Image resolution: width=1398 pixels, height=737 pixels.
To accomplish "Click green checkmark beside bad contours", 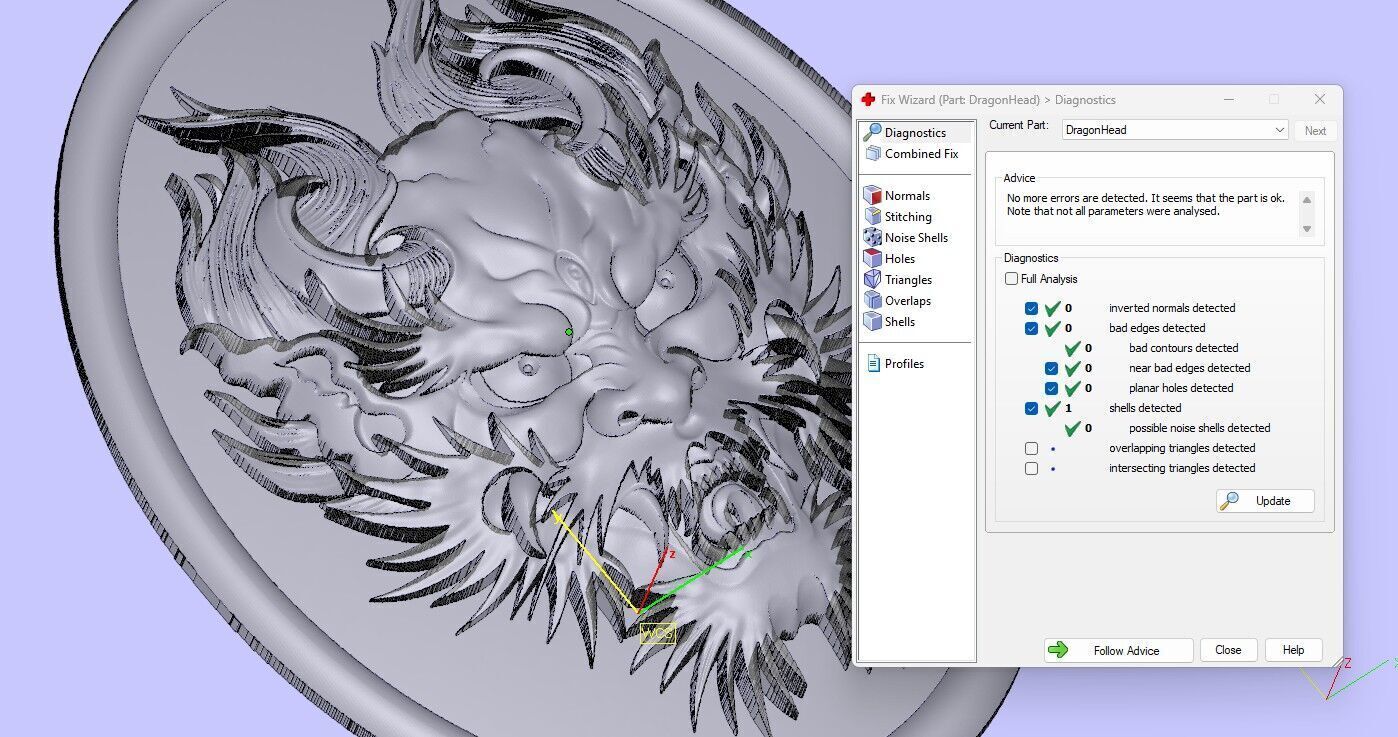I will click(1072, 348).
